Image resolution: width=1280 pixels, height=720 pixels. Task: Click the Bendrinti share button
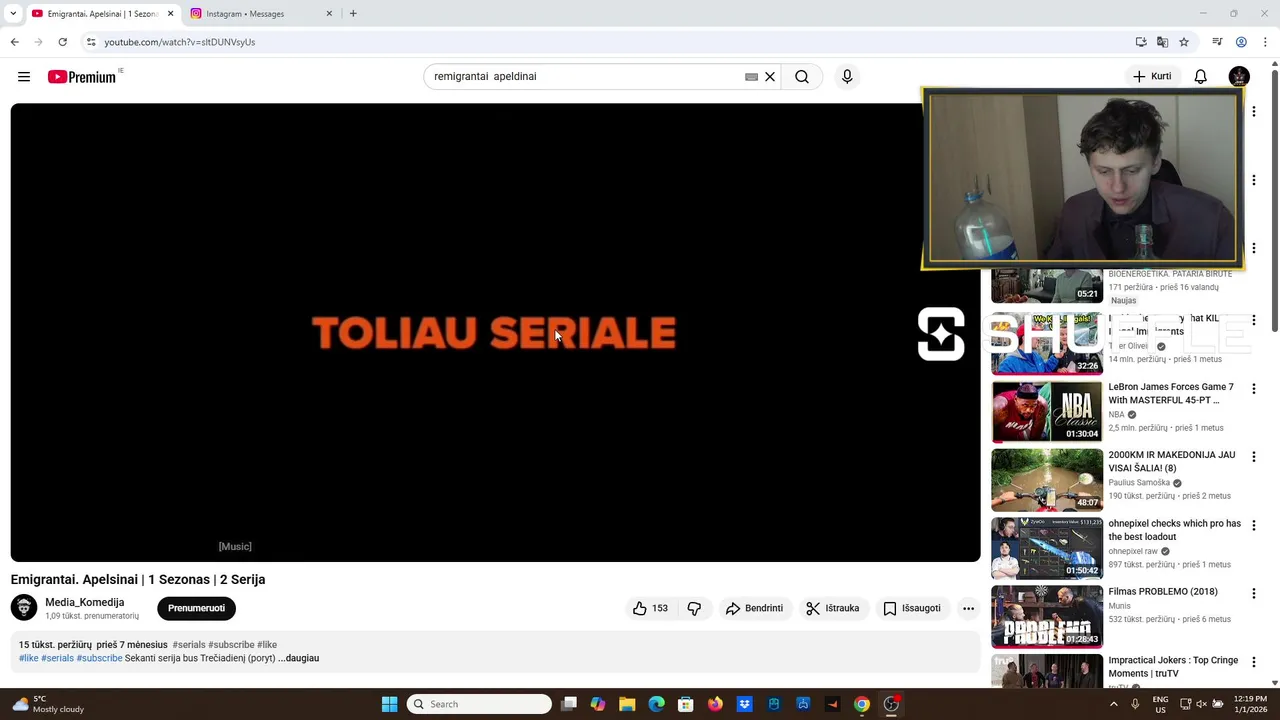click(x=755, y=608)
